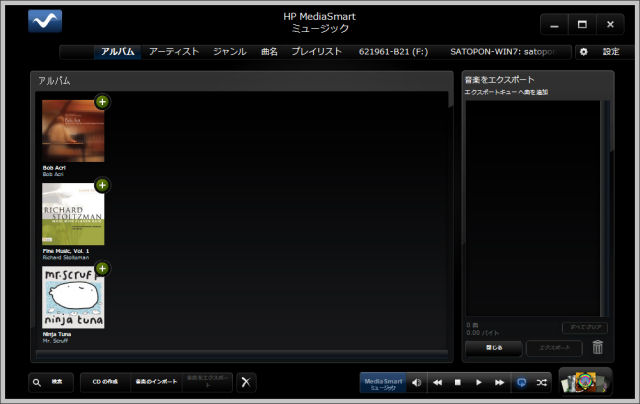Click the speaker volume icon
The height and width of the screenshot is (404, 640).
[417, 383]
